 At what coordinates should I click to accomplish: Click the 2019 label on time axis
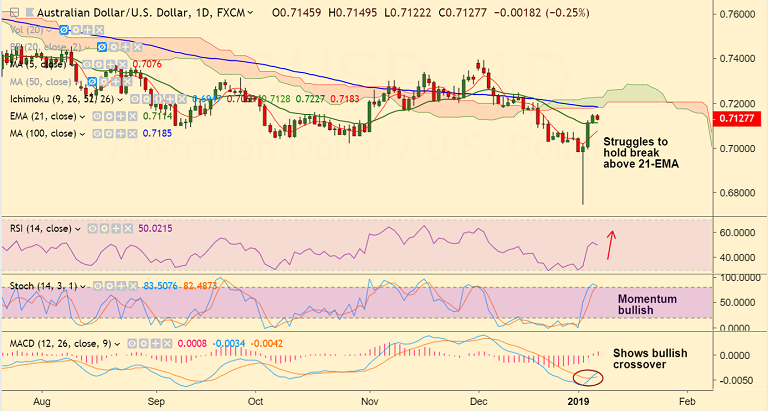tap(579, 401)
